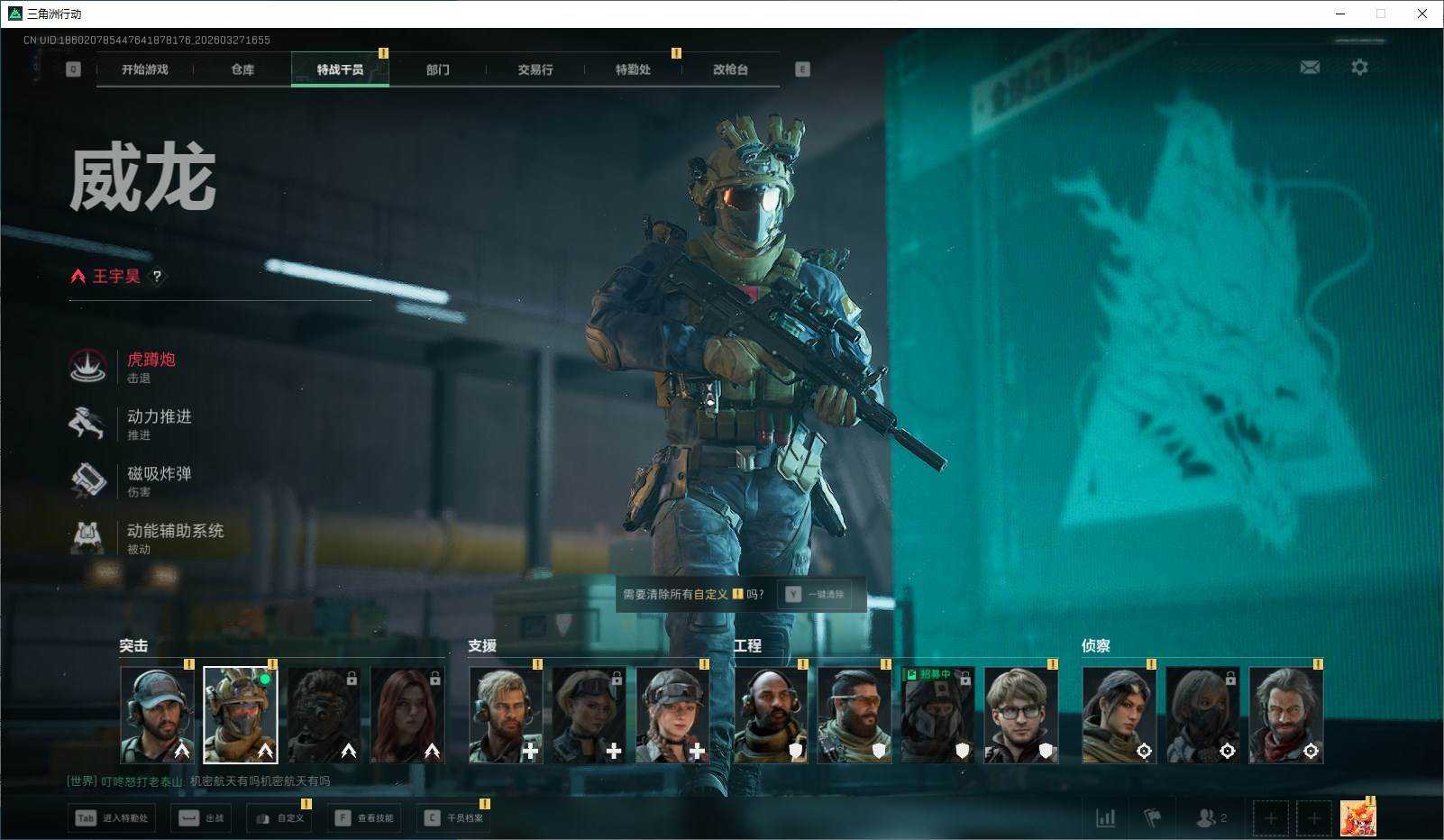Click the 动能辅助系统 skill name
The width and height of the screenshot is (1444, 840).
(176, 531)
